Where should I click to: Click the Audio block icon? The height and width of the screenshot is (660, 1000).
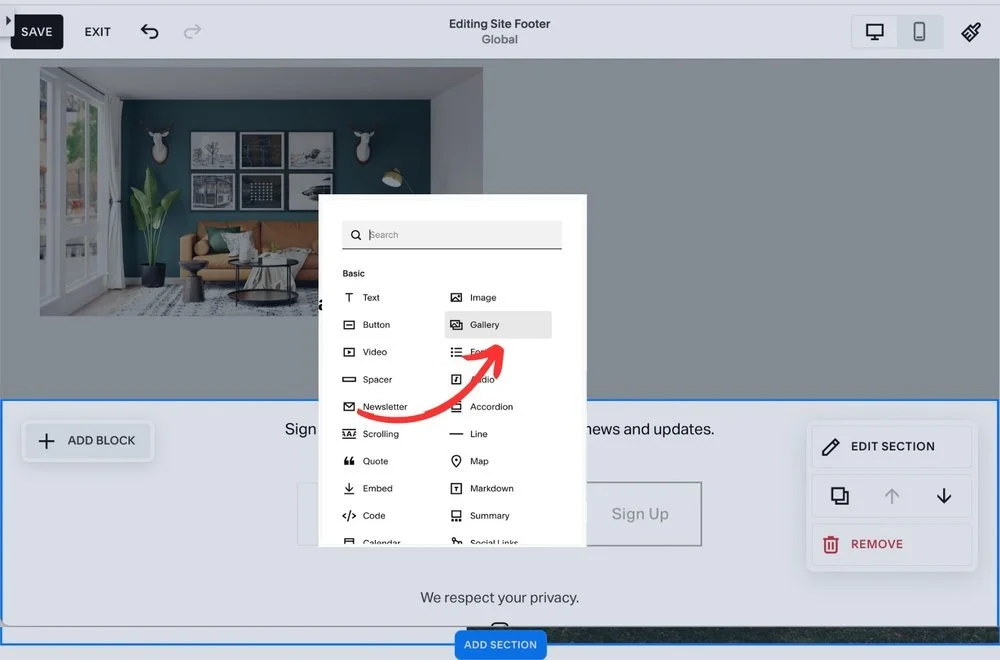click(x=456, y=379)
